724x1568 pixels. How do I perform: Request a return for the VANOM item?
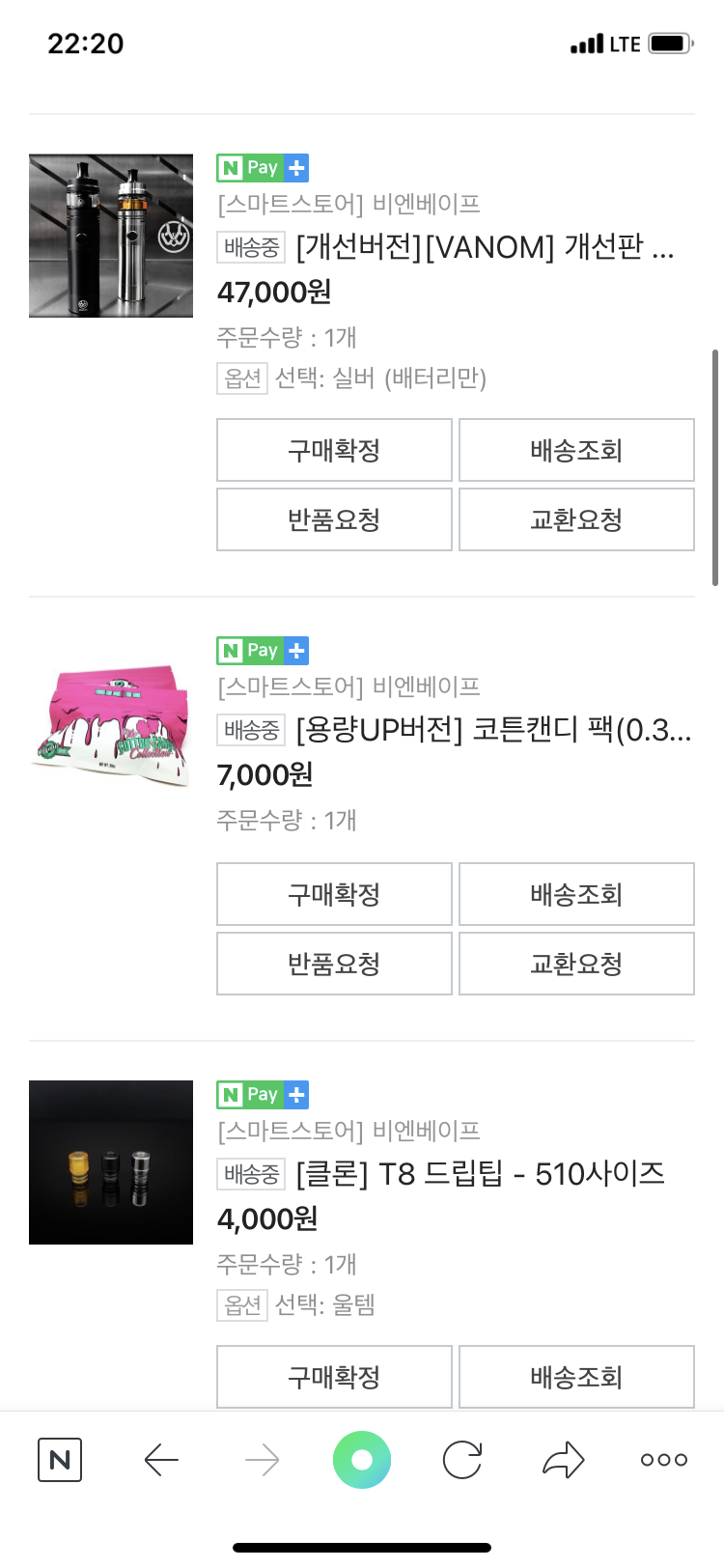tap(334, 519)
